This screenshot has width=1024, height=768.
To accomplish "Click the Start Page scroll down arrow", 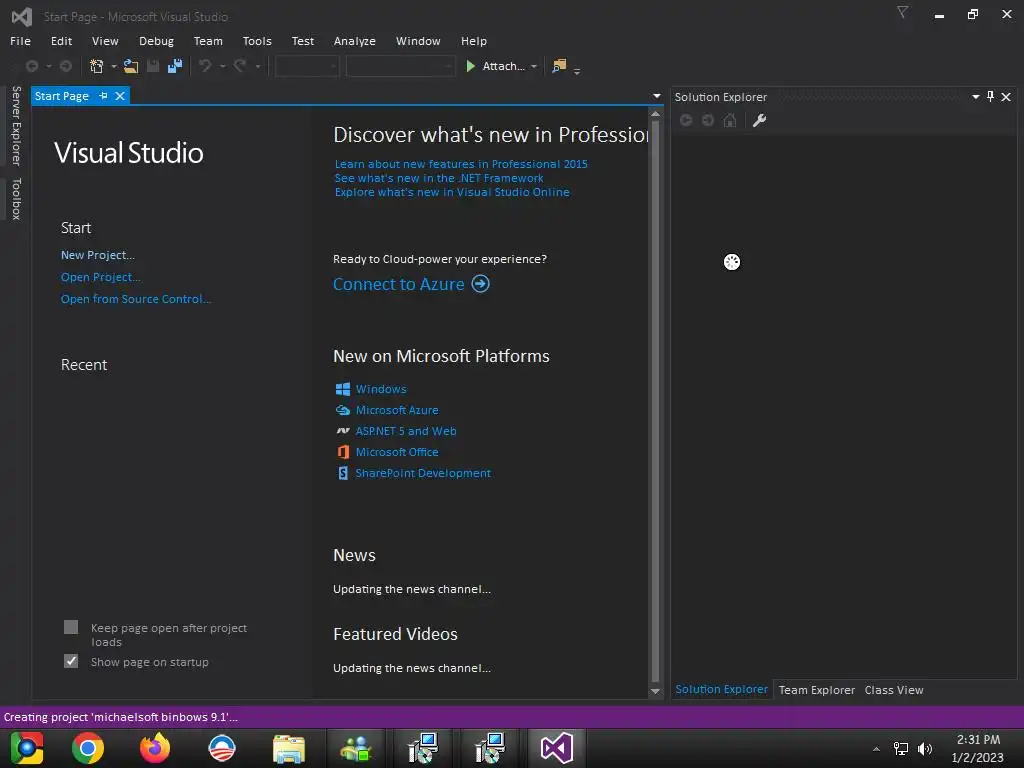I will 656,692.
